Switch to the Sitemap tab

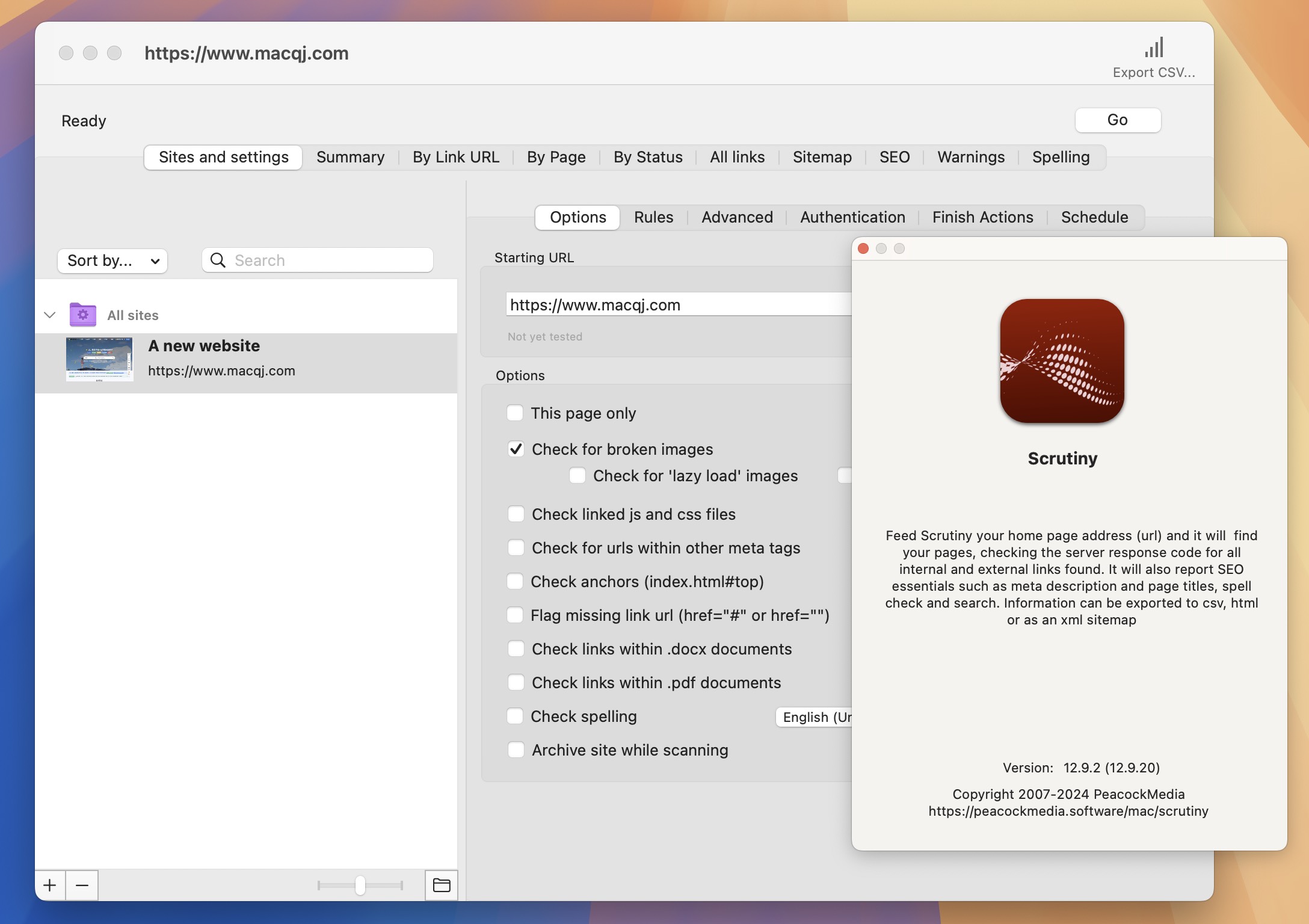click(x=822, y=157)
